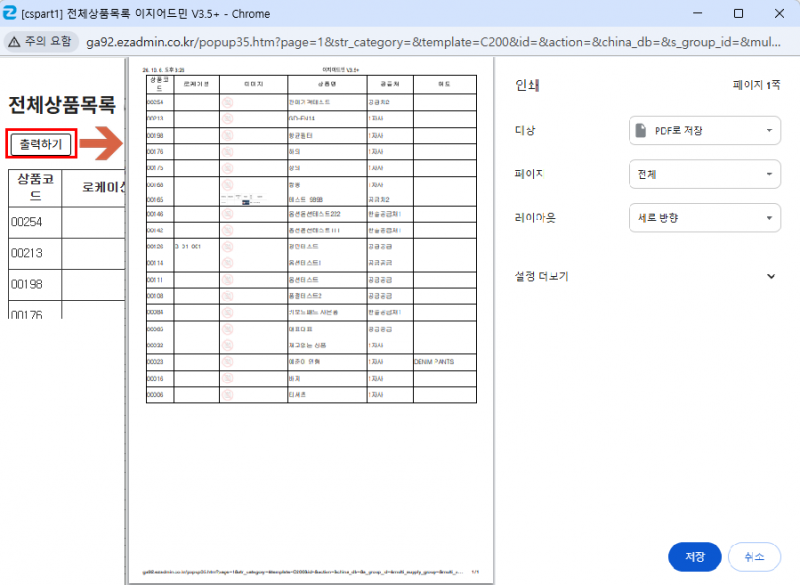Expand 설정 더보기 more settings

pyautogui.click(x=645, y=276)
